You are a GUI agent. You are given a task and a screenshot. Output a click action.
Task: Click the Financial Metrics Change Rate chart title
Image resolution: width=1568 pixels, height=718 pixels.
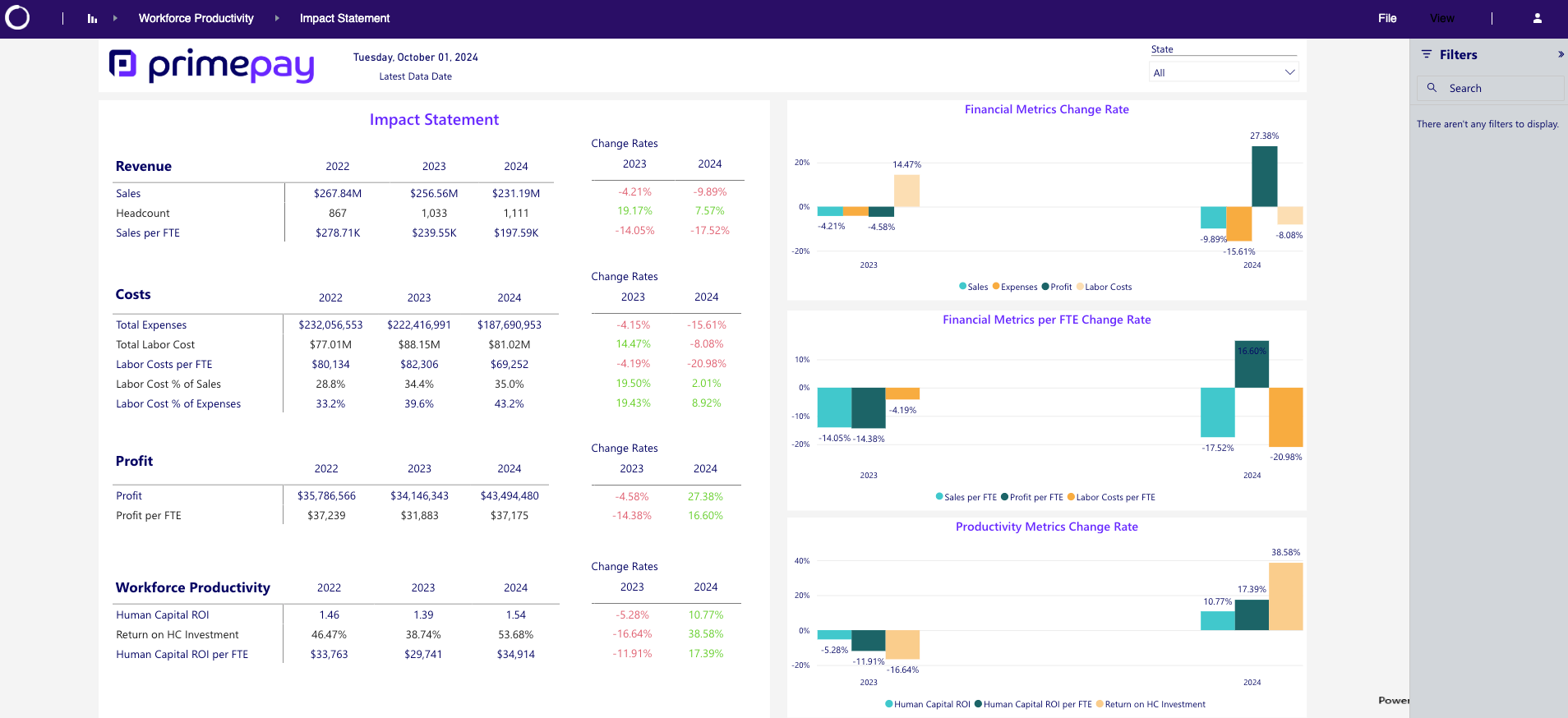coord(1047,109)
